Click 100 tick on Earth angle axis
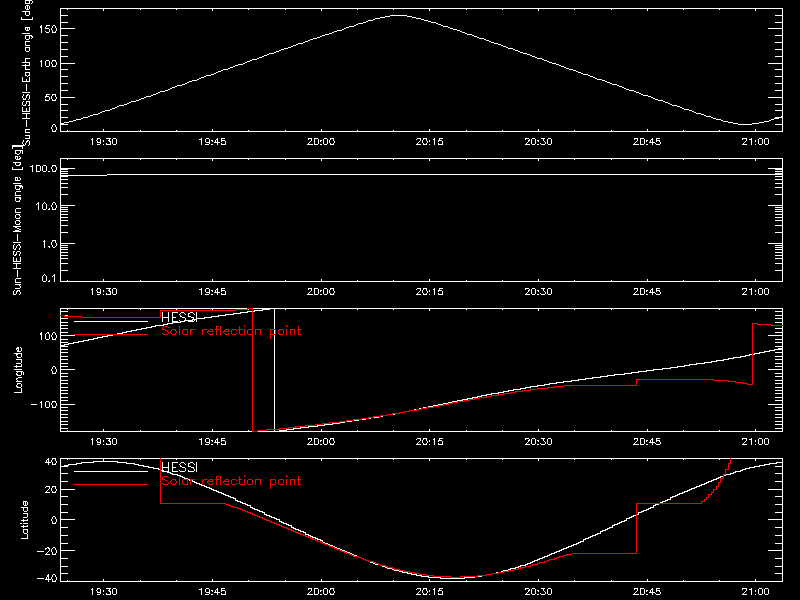The height and width of the screenshot is (600, 800). click(50, 63)
